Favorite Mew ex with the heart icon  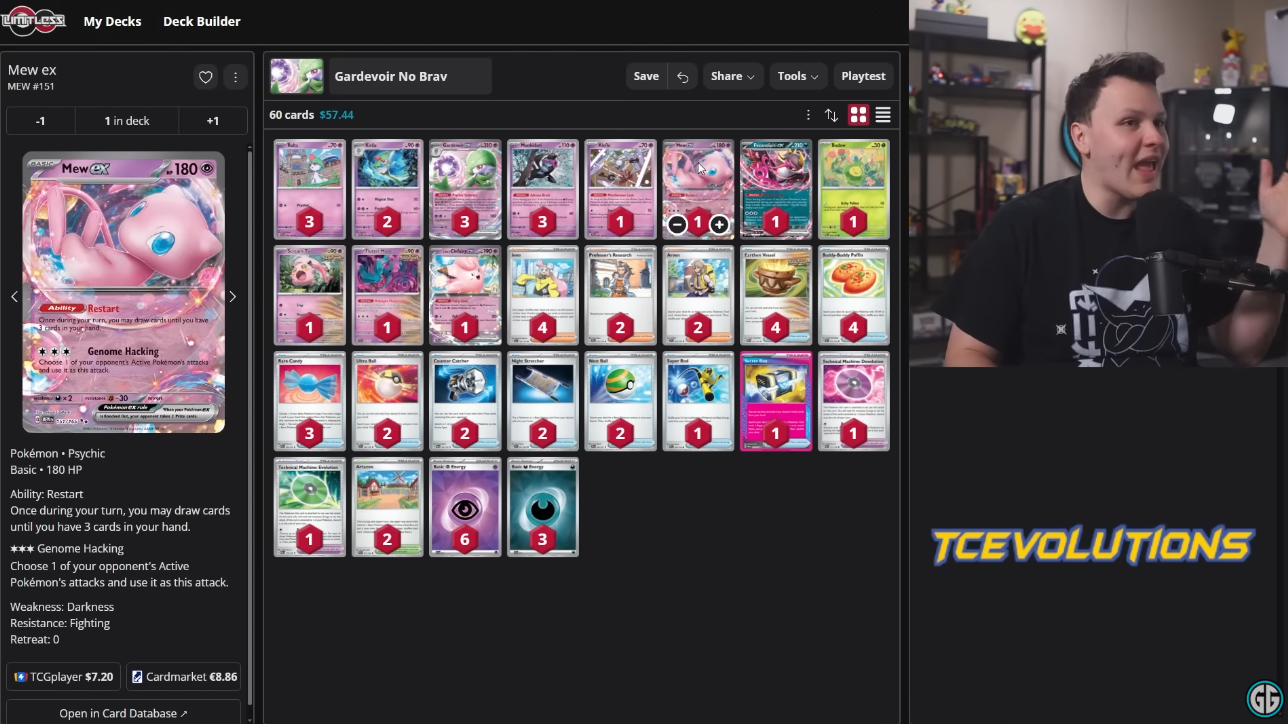[205, 77]
